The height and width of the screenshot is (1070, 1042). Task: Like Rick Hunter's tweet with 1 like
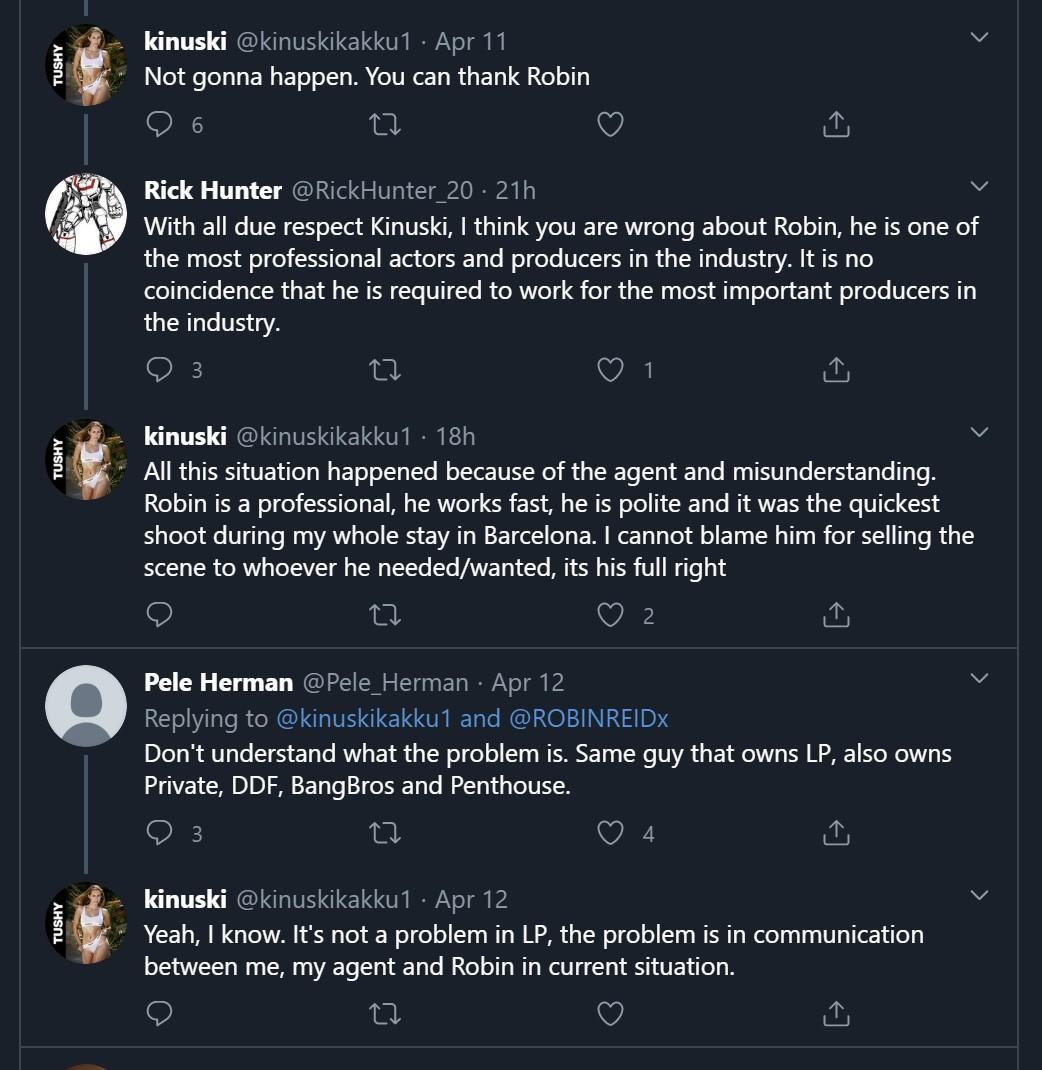(x=610, y=370)
